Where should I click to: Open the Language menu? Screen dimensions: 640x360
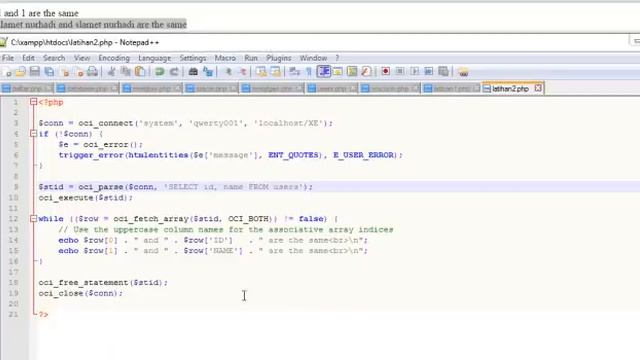click(x=154, y=58)
